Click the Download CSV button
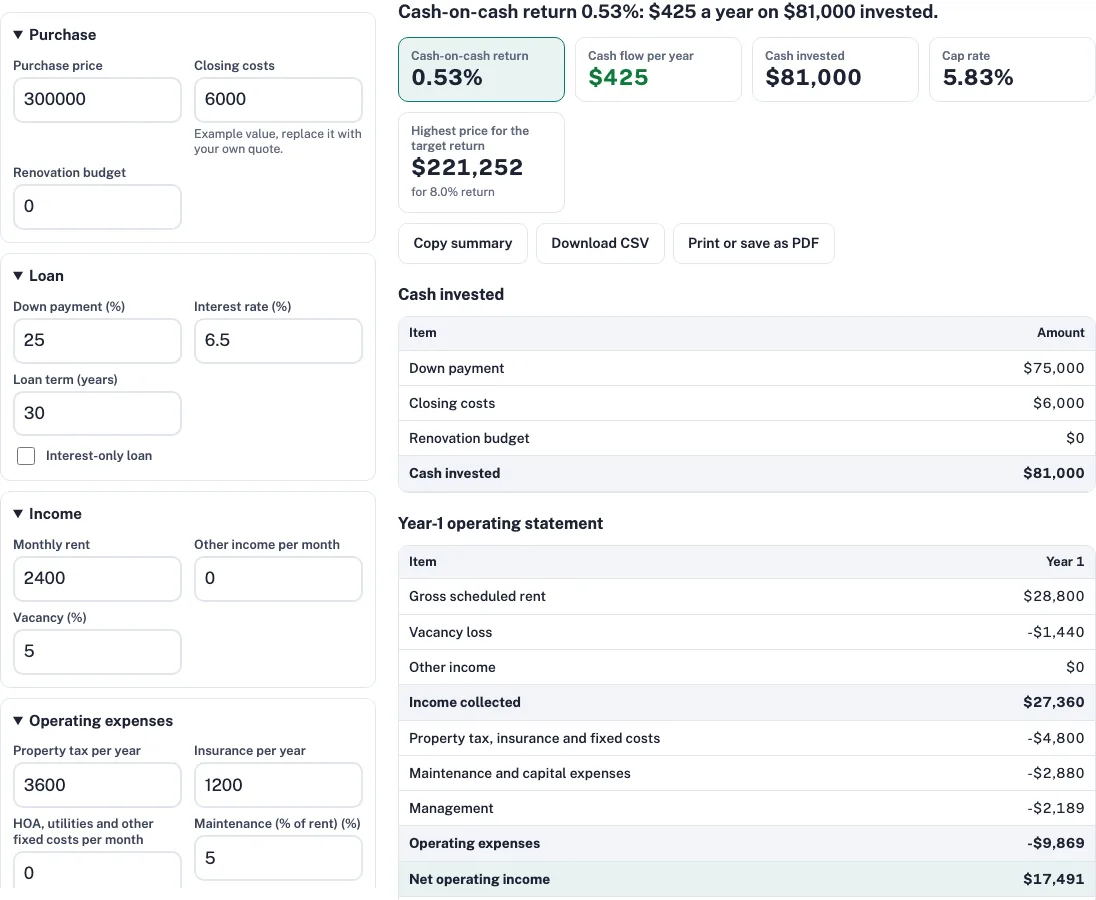1096x900 pixels. pos(600,243)
